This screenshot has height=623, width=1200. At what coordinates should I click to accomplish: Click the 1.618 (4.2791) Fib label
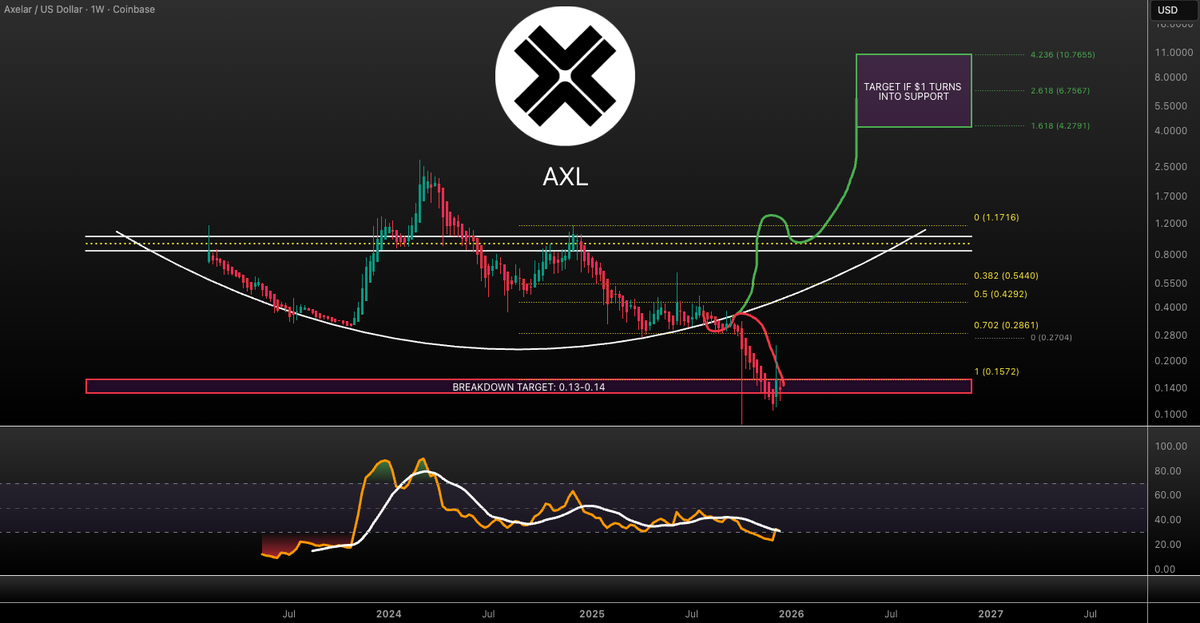[x=1058, y=127]
